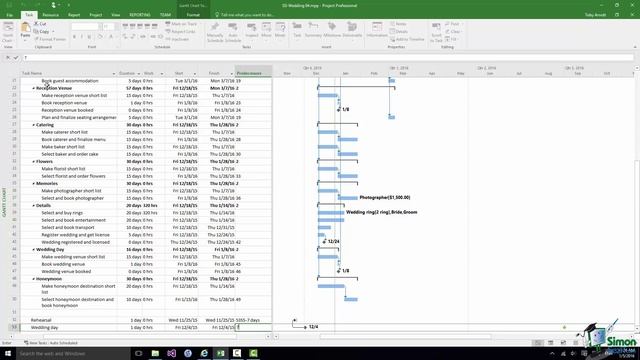This screenshot has width=640, height=360.
Task: Insert a Deliverable
Action: 352,31
